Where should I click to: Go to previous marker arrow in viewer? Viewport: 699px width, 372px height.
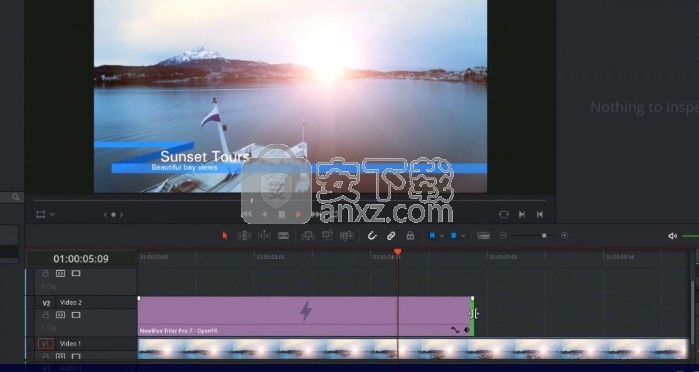tap(106, 215)
